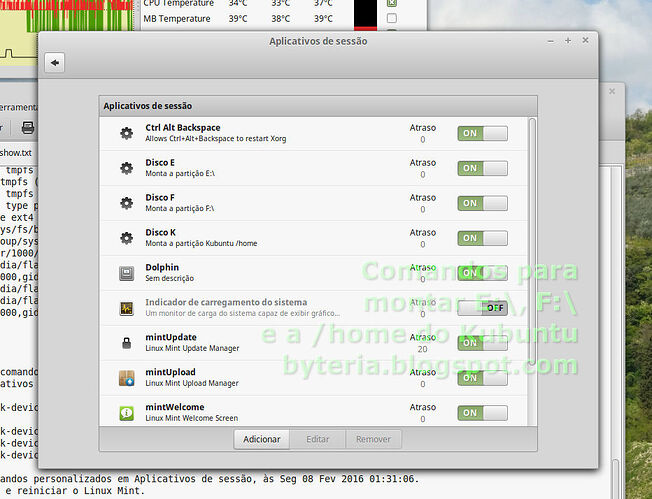Screen dimensions: 652x499
Task: Click the Remover button
Action: coord(373,439)
